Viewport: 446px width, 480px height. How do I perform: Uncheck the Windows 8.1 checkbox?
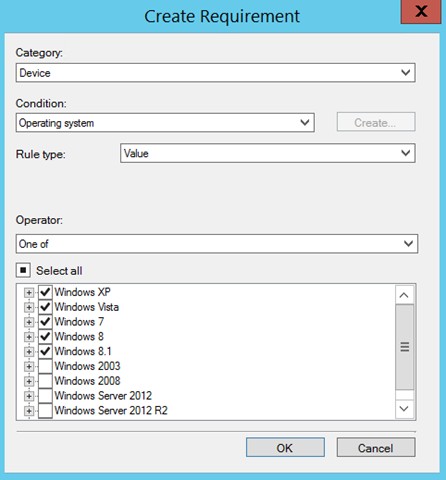point(45,351)
